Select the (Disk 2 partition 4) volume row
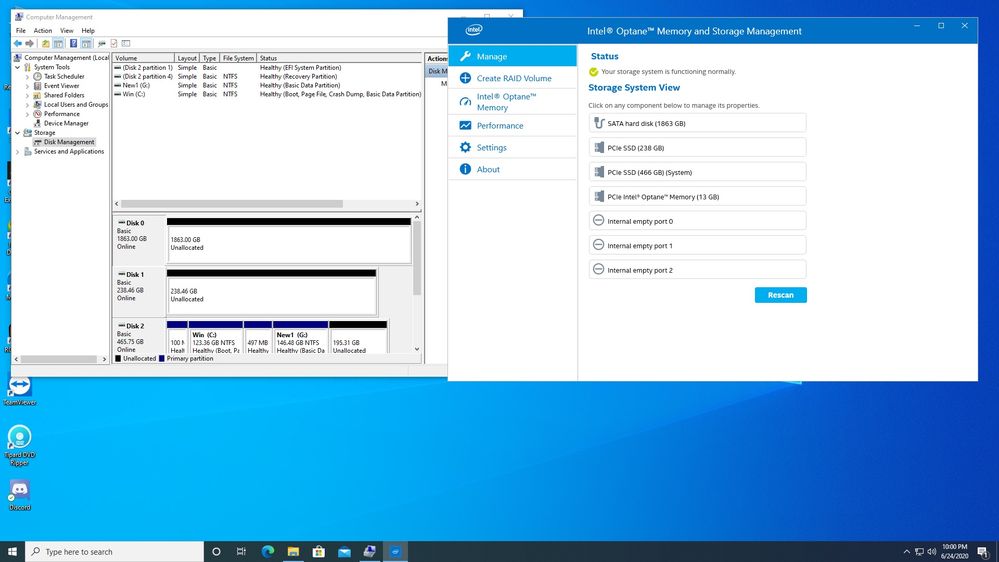The image size is (999, 562). coord(267,76)
